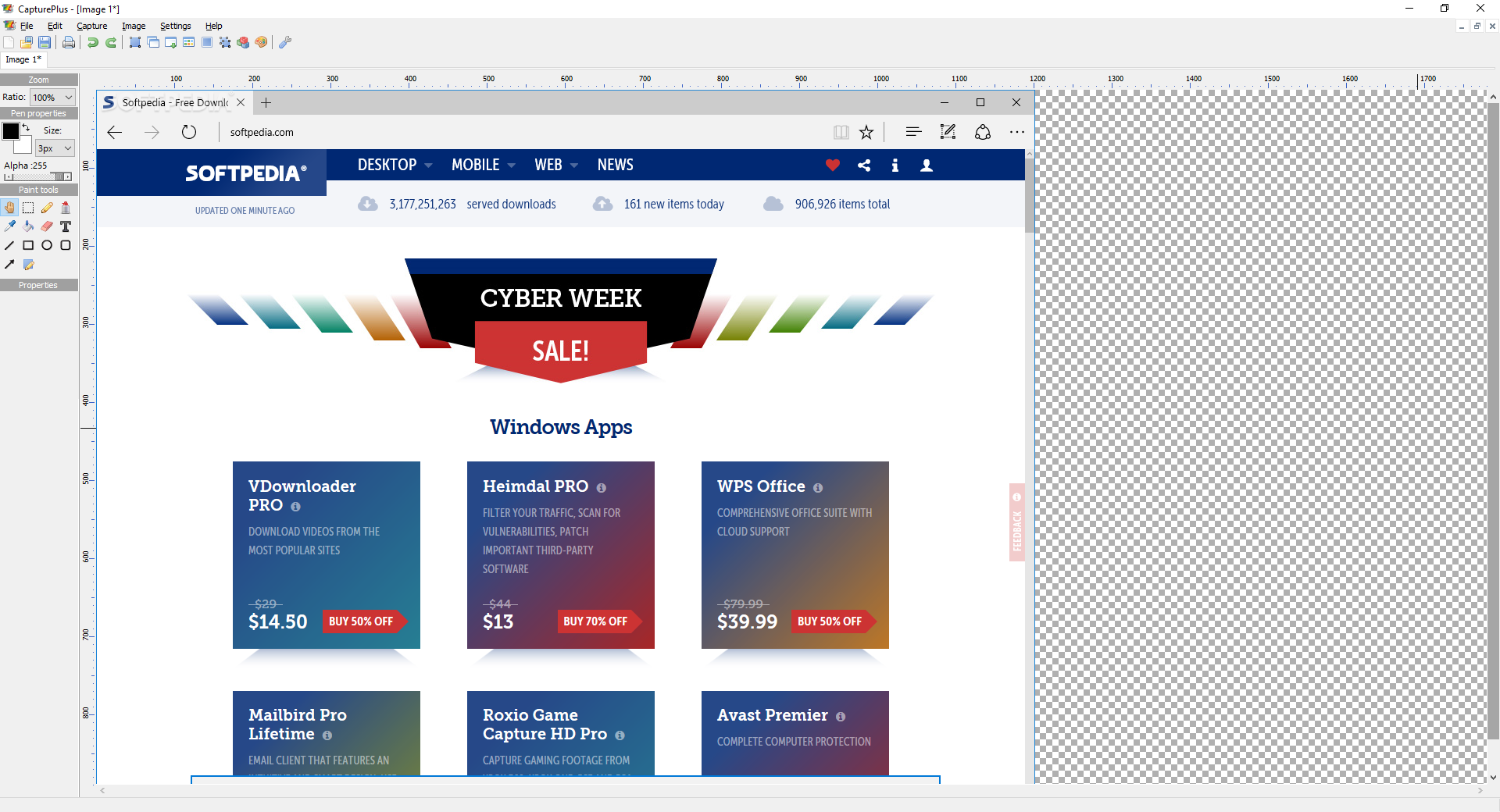Open the Help menu
The width and height of the screenshot is (1500, 812).
(x=214, y=26)
